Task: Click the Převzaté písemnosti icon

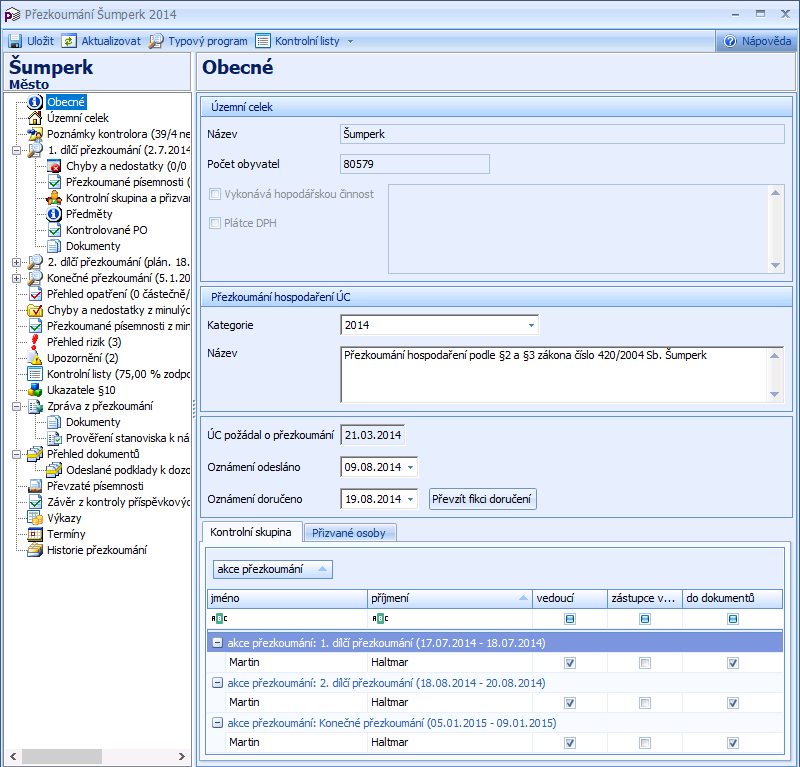Action: pos(35,486)
